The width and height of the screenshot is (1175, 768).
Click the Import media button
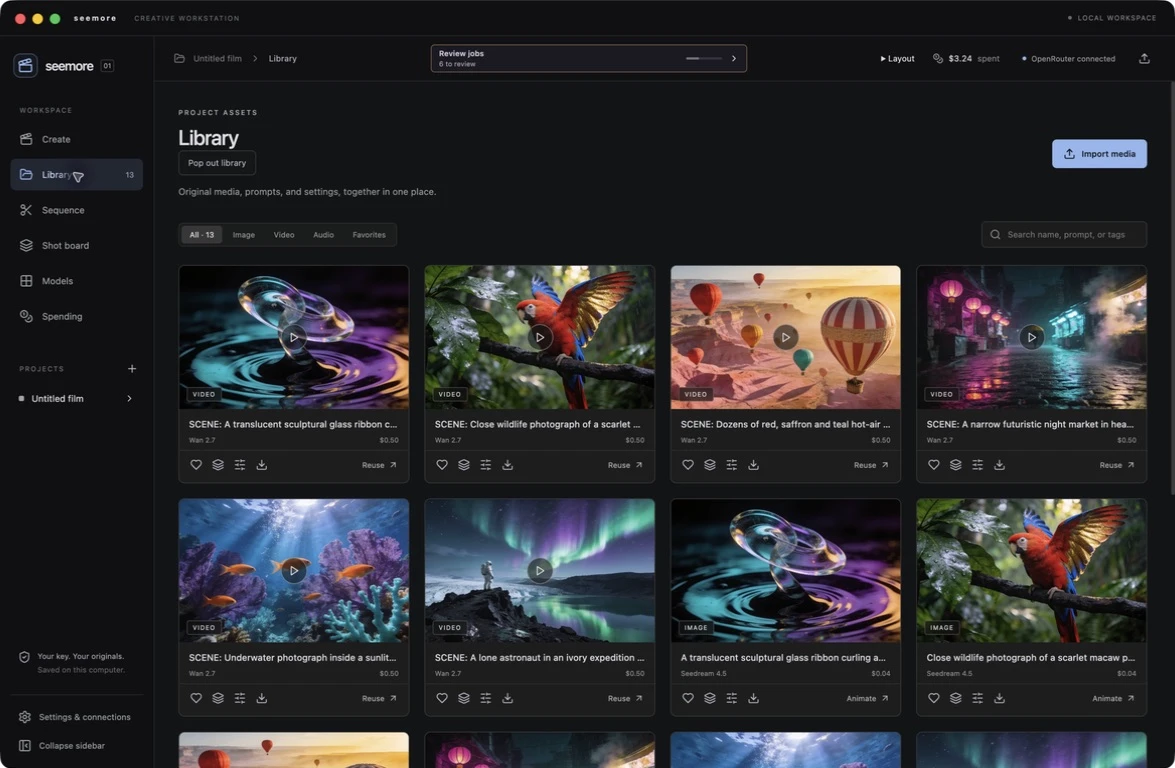click(1099, 154)
